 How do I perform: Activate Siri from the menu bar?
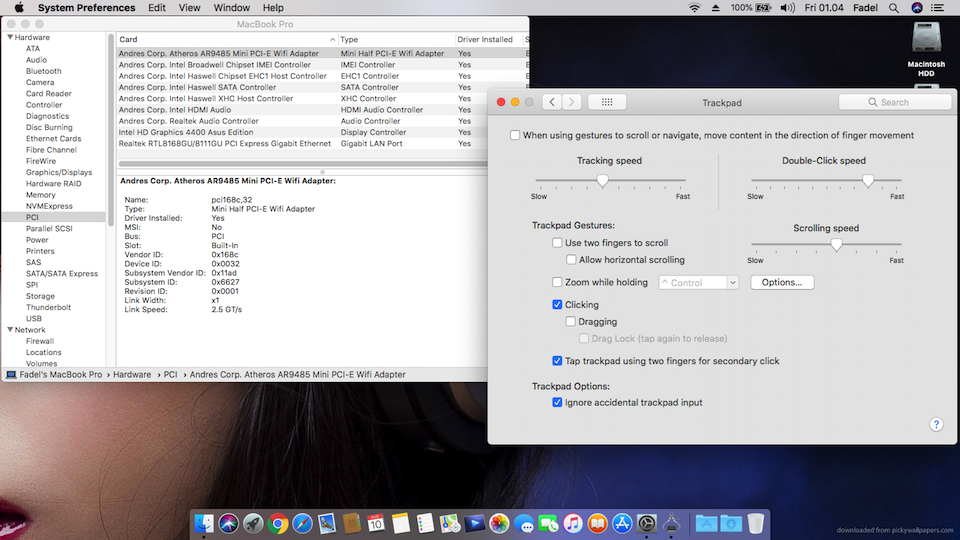pyautogui.click(x=917, y=8)
